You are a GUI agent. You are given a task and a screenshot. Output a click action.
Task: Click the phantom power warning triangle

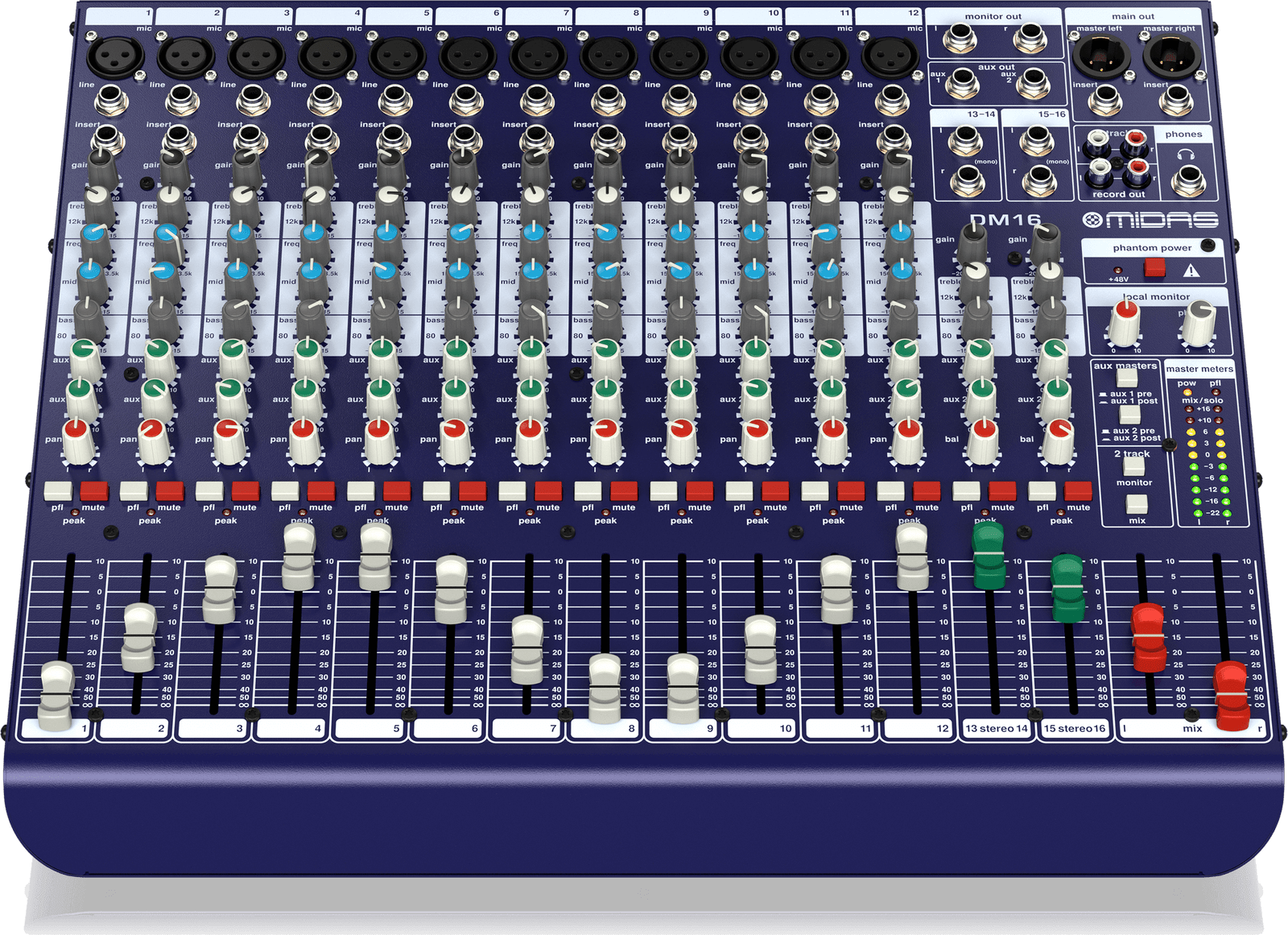[x=1191, y=271]
